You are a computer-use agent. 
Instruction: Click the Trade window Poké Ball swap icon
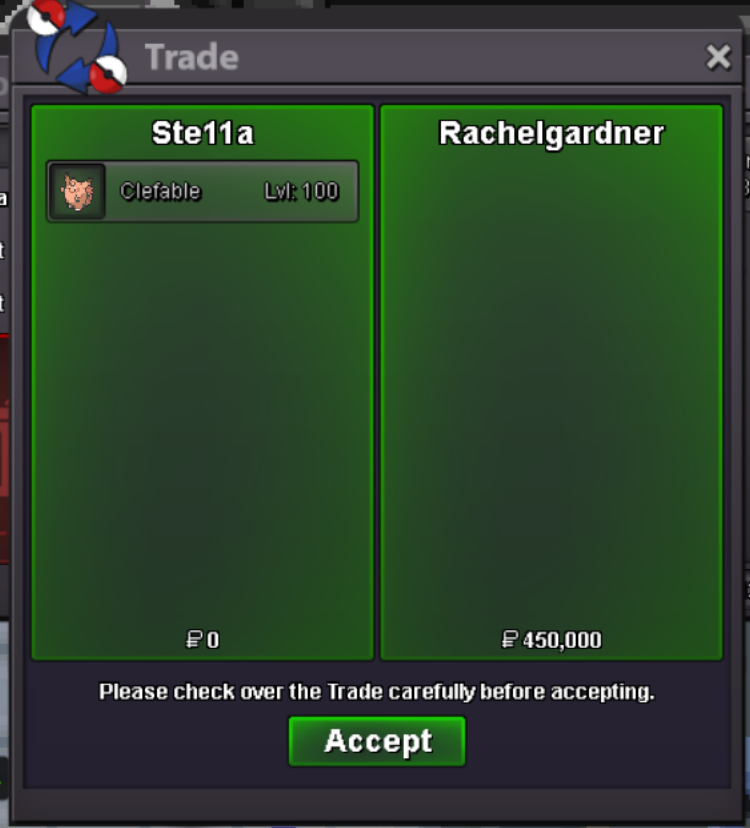[x=78, y=48]
